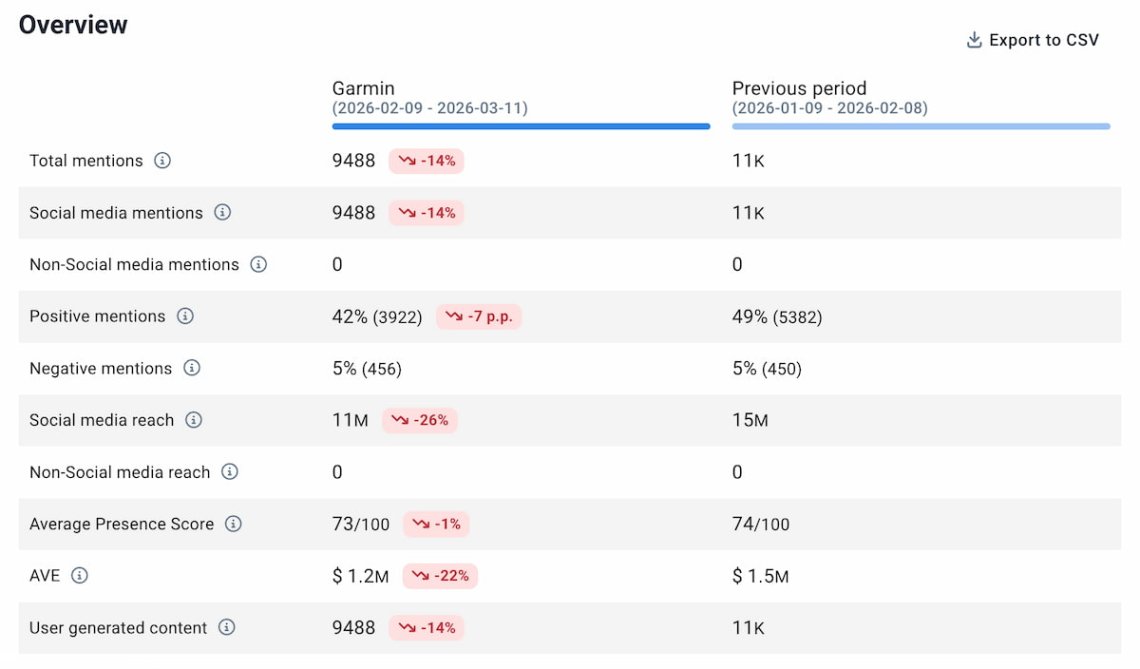This screenshot has width=1140, height=669.
Task: Show Non-Social media reach info tooltip
Action: pyautogui.click(x=229, y=472)
